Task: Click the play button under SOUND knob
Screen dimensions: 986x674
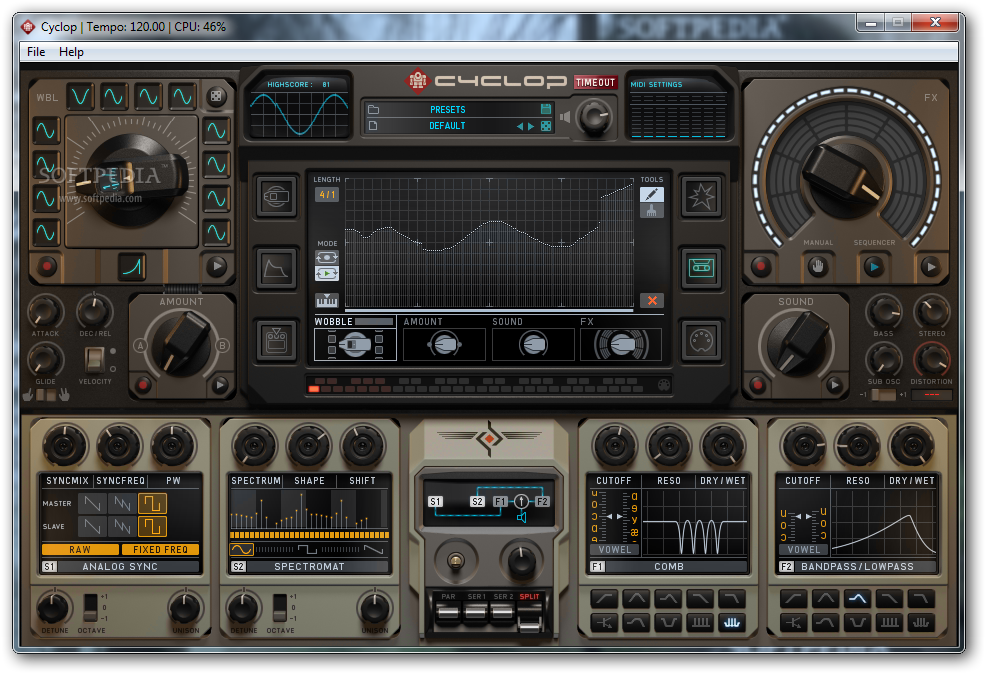Action: coord(834,385)
